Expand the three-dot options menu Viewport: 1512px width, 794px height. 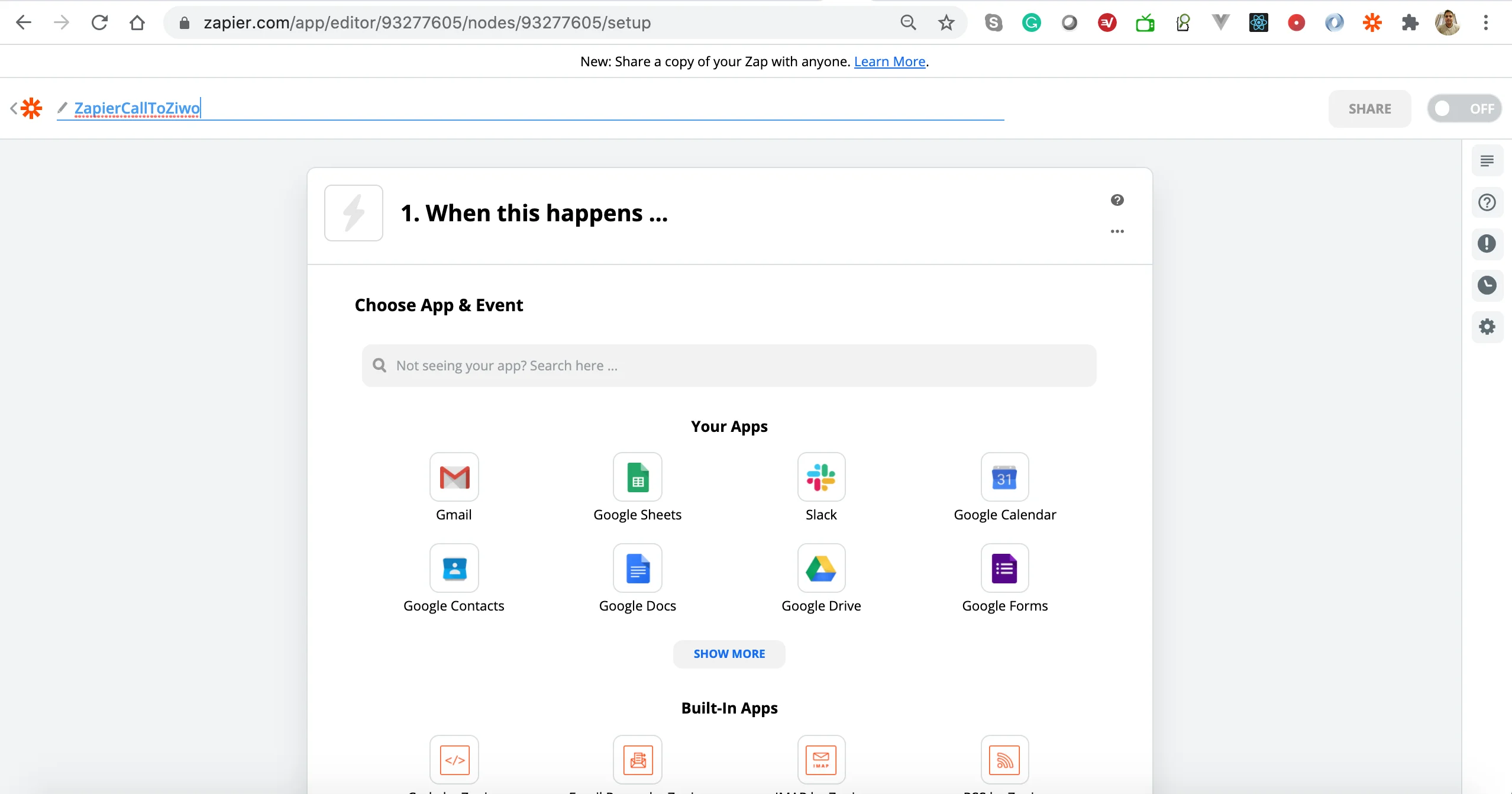point(1117,231)
